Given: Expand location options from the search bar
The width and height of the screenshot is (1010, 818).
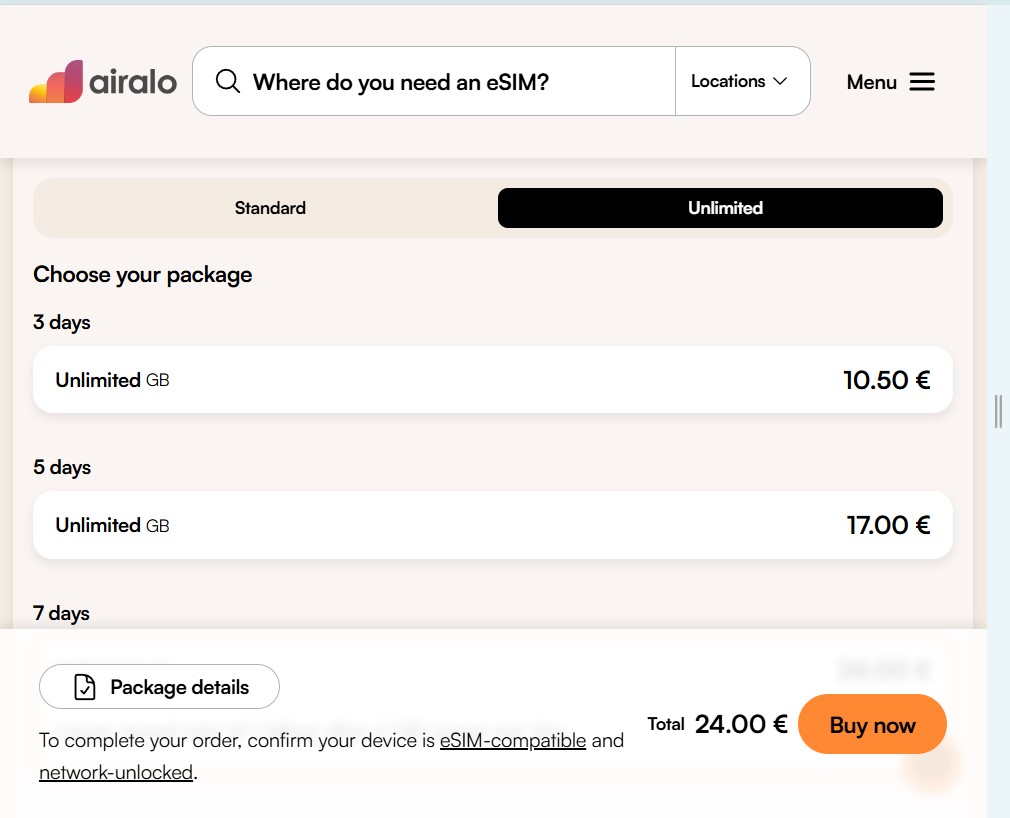Looking at the screenshot, I should click(x=741, y=82).
